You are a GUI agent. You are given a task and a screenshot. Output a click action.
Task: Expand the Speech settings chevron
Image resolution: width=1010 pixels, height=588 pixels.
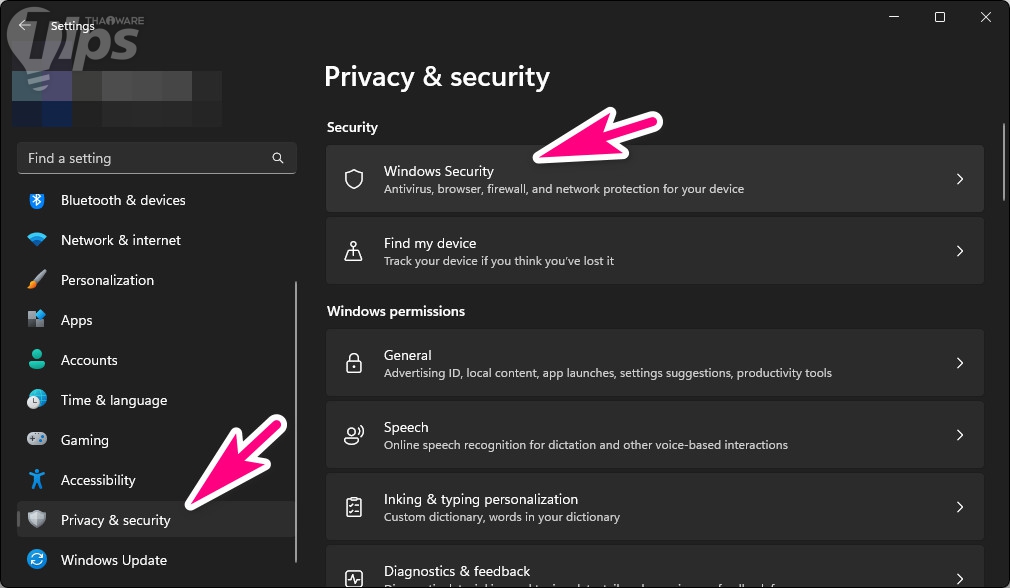coord(959,435)
